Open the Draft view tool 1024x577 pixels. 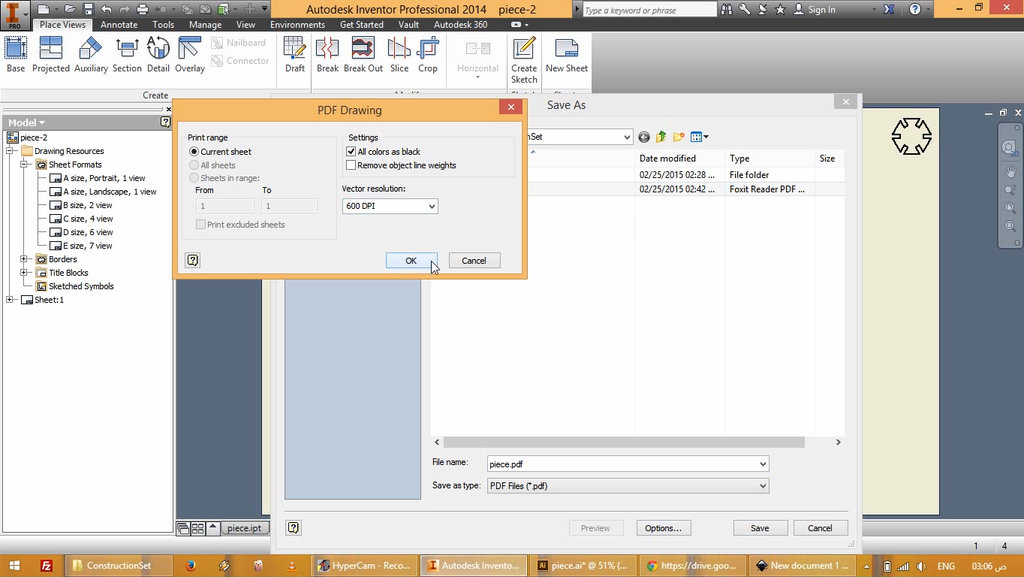pyautogui.click(x=295, y=55)
